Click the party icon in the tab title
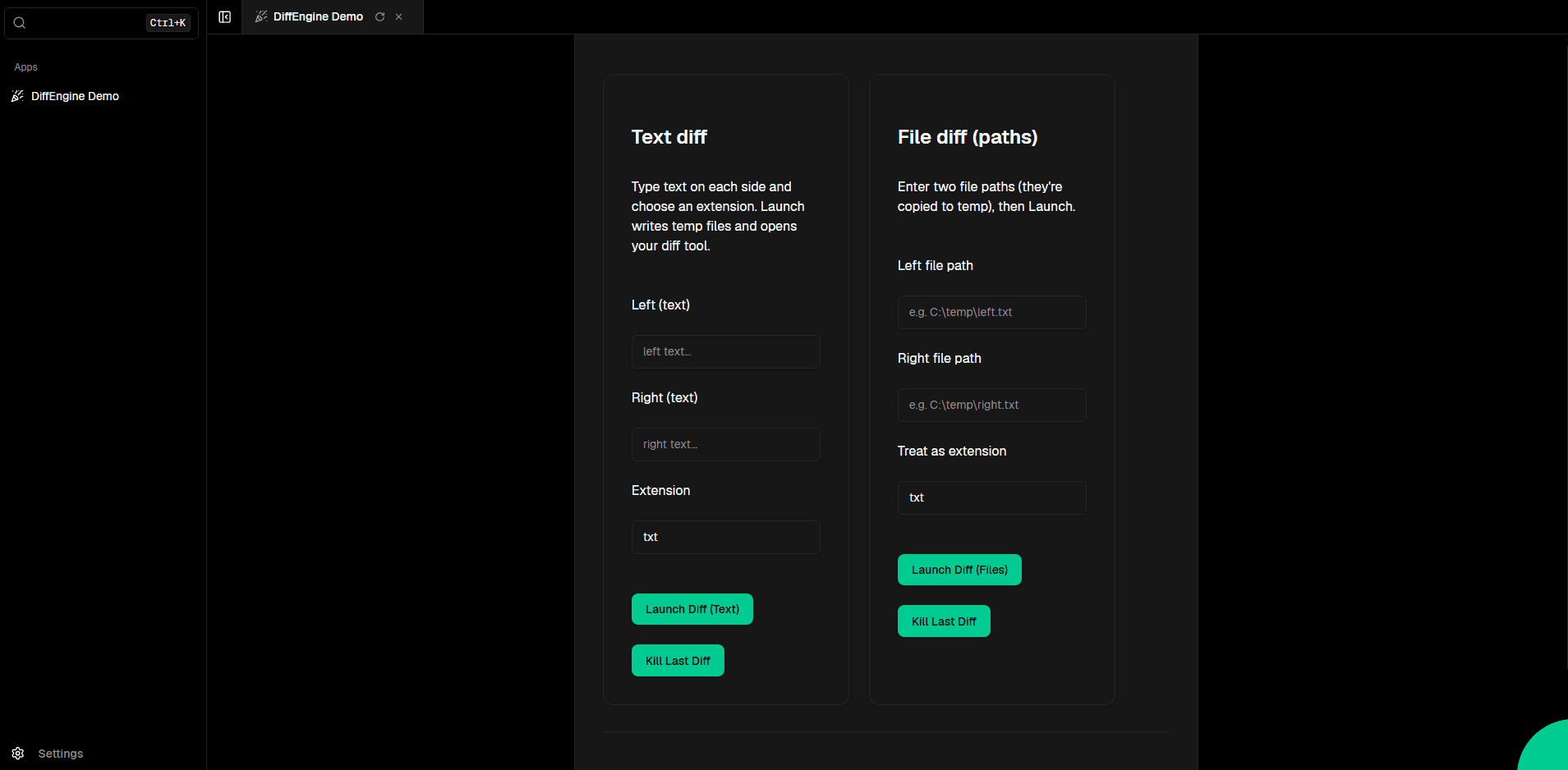This screenshot has height=770, width=1568. (261, 17)
